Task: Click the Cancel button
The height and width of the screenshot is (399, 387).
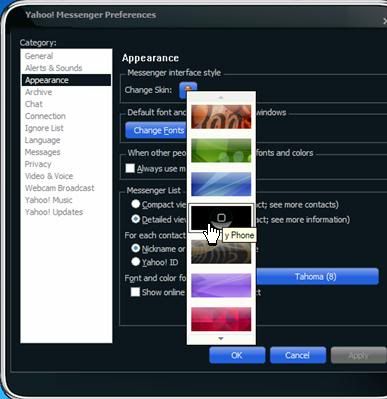Action: pyautogui.click(x=298, y=355)
